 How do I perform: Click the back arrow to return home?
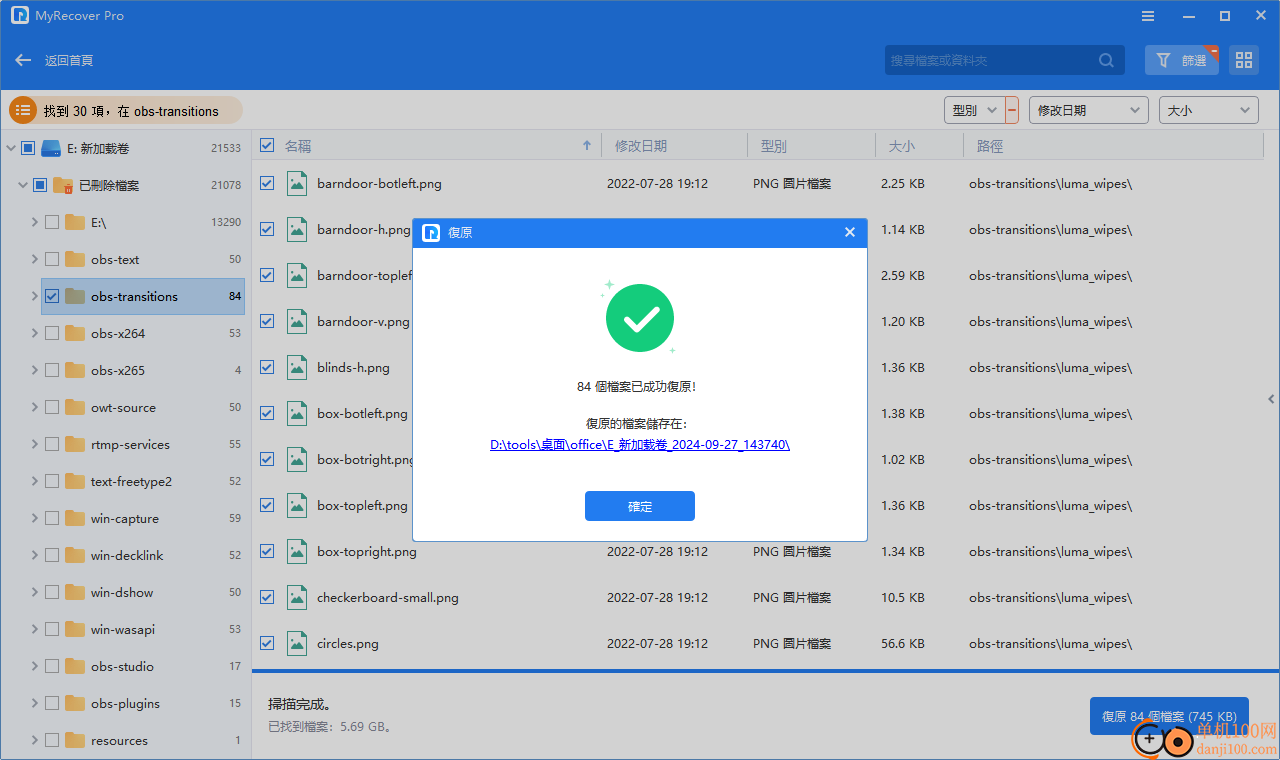23,60
